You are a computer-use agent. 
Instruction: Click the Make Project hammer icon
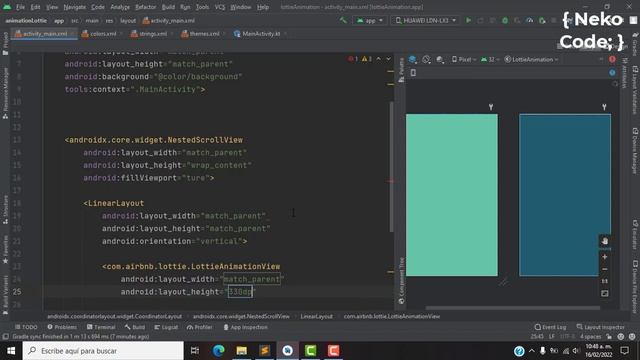coord(343,20)
